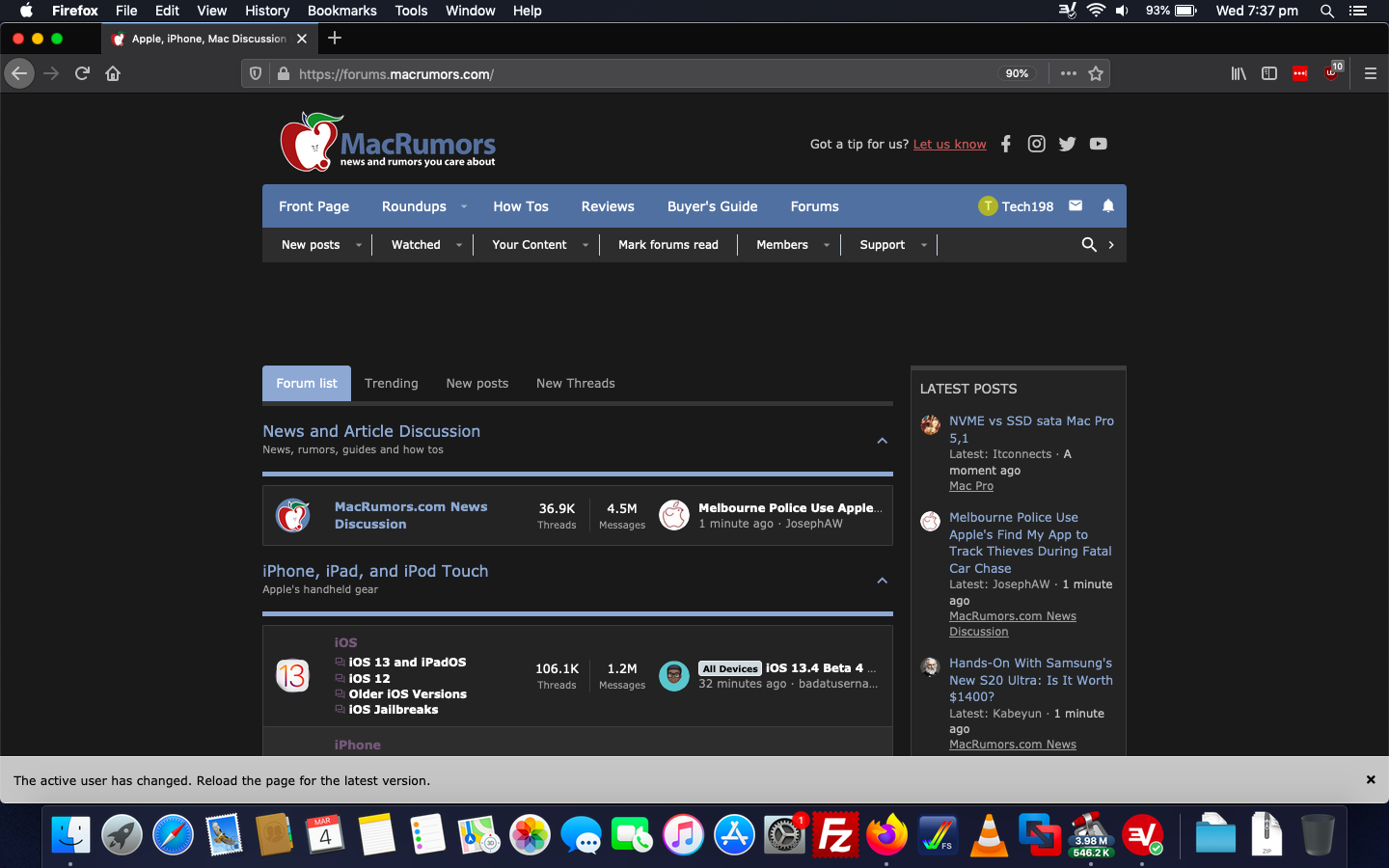The height and width of the screenshot is (868, 1389).
Task: Click the iOS 13 forum icon
Action: [292, 675]
